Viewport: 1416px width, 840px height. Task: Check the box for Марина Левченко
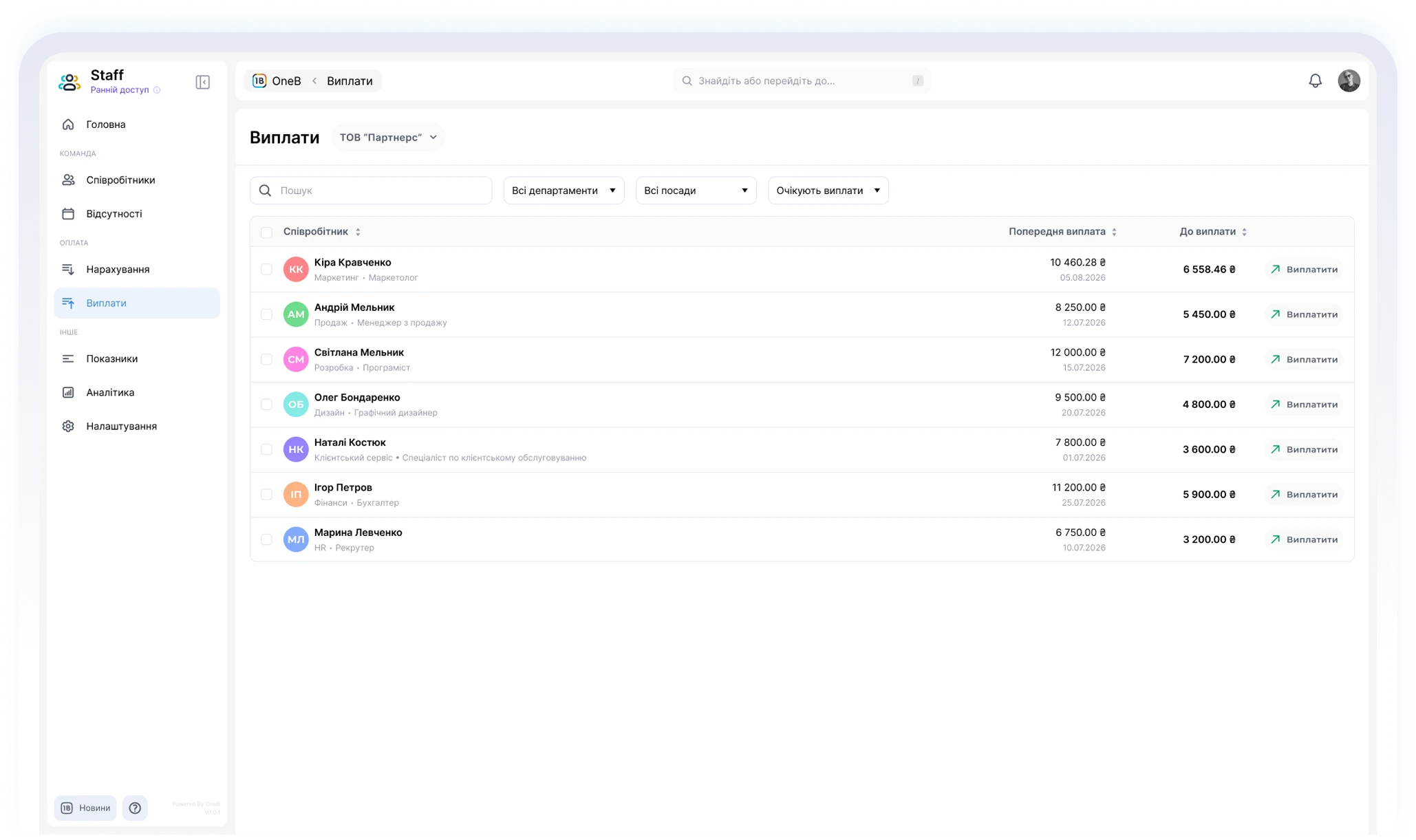pyautogui.click(x=266, y=539)
